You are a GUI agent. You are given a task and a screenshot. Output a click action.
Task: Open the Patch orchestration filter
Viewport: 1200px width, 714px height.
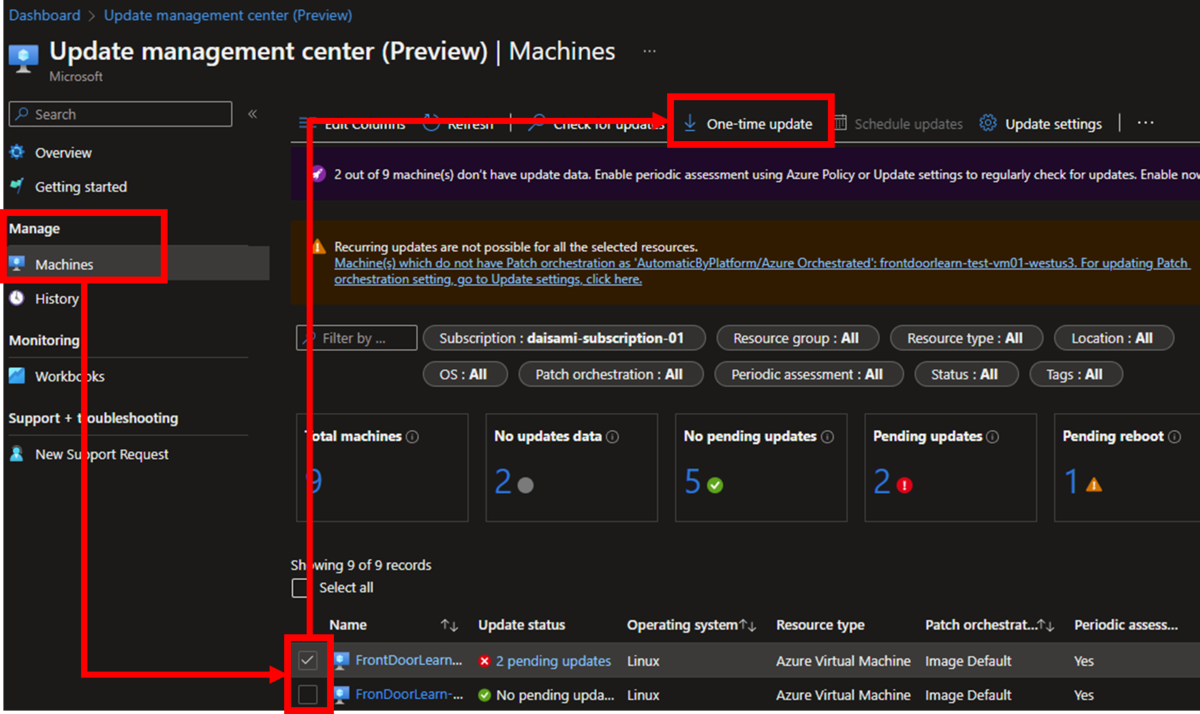610,375
